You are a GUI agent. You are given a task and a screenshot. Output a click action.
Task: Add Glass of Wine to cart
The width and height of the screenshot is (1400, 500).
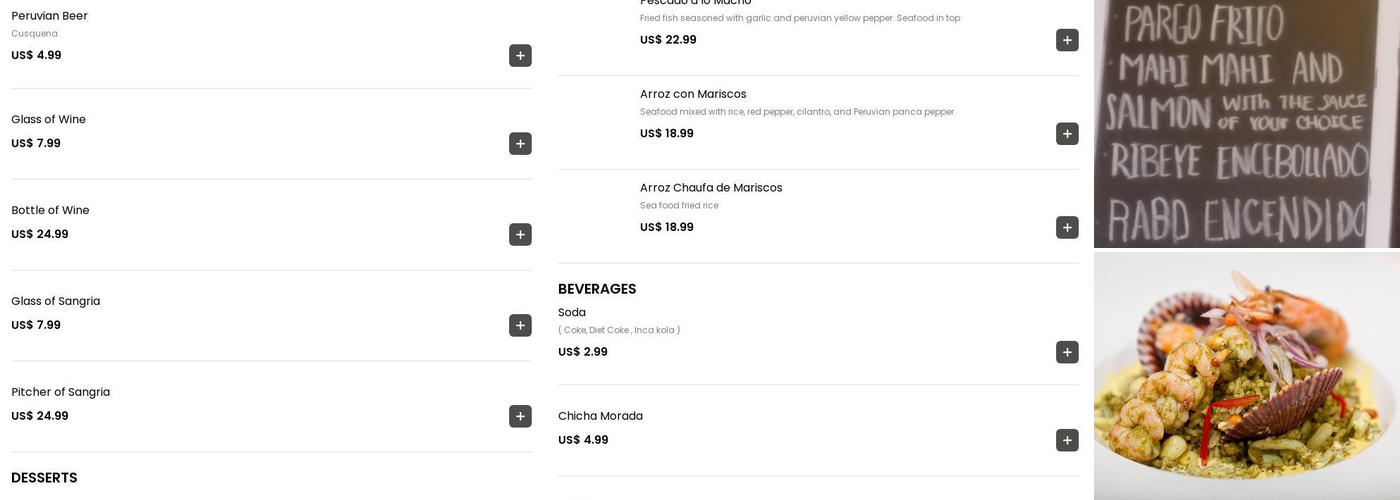click(520, 144)
